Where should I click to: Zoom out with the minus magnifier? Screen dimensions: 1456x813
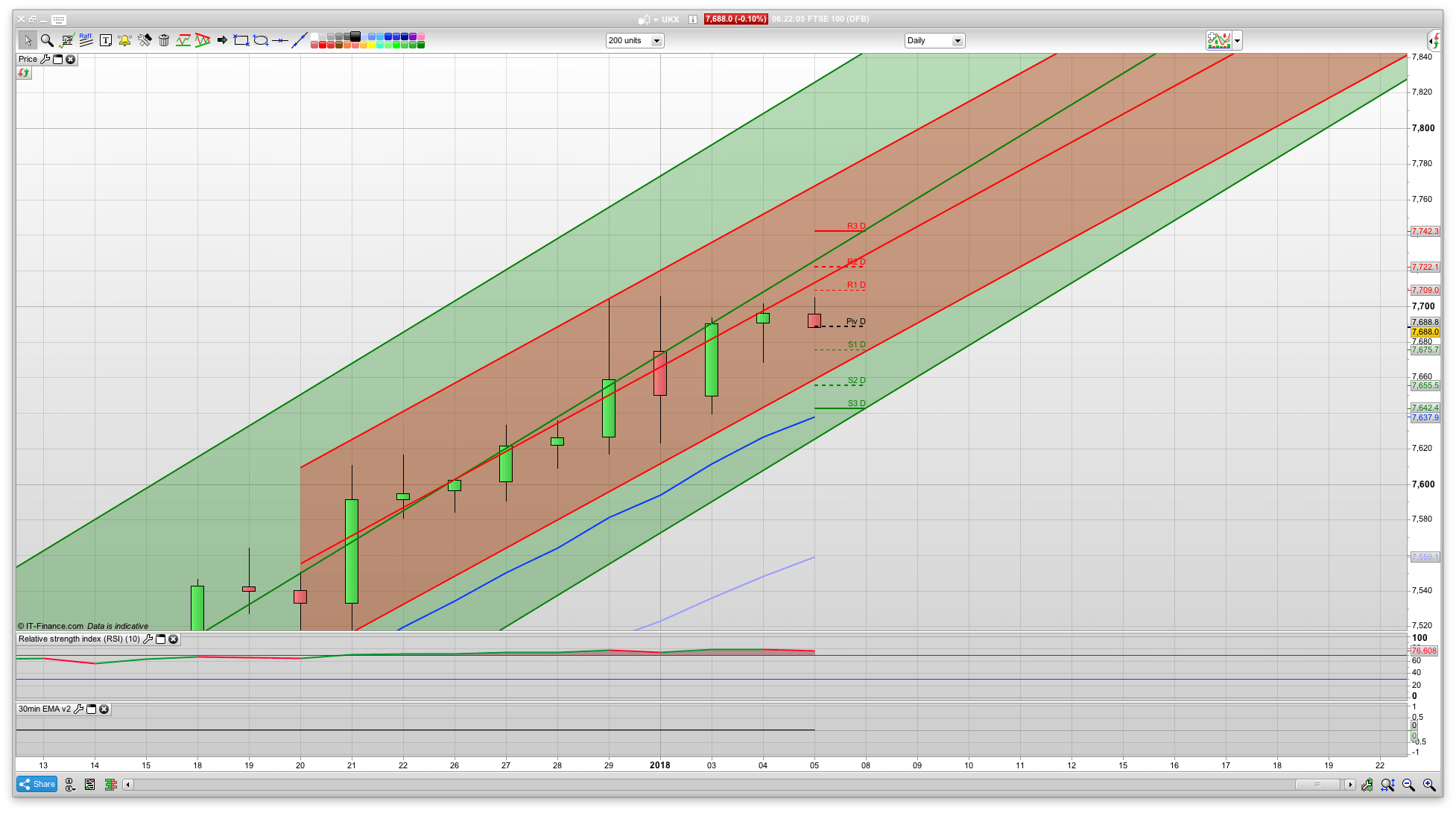click(1408, 784)
